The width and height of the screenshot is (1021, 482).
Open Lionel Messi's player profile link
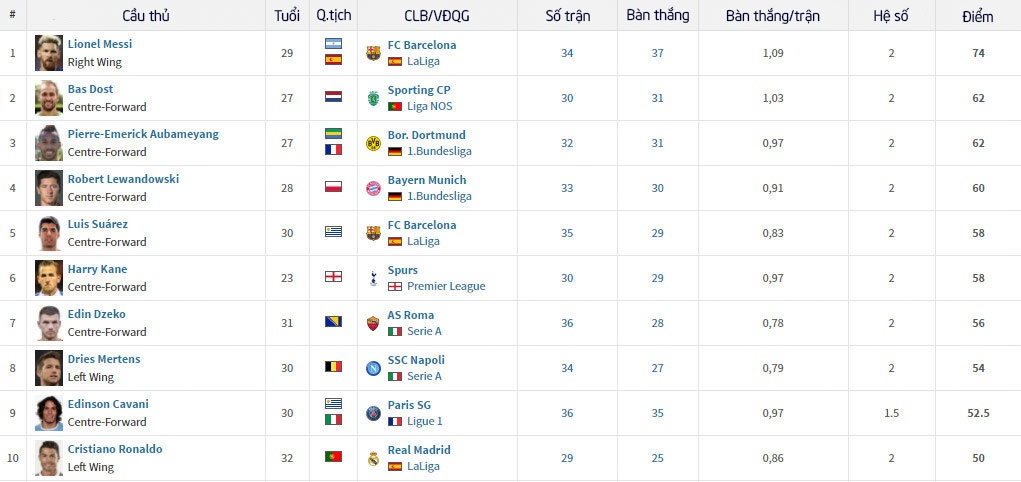(x=100, y=44)
